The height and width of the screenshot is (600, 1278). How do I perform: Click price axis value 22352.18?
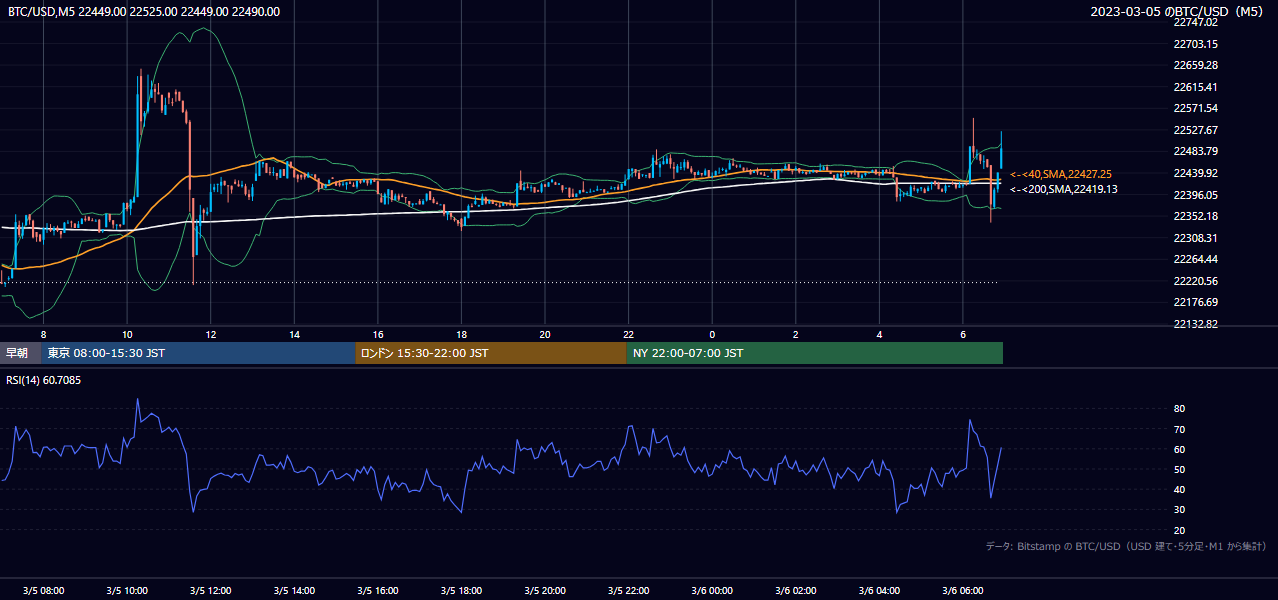tap(1195, 216)
